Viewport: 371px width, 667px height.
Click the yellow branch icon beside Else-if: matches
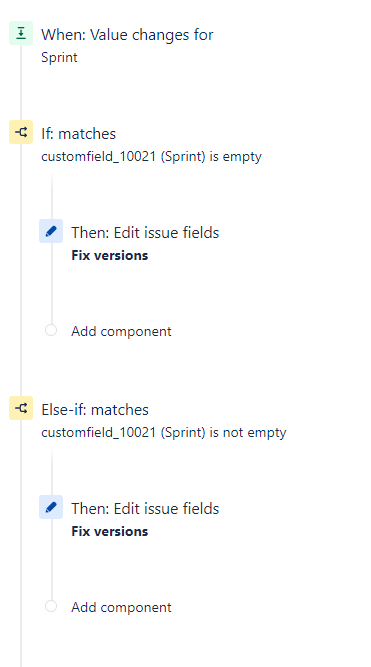(21, 408)
